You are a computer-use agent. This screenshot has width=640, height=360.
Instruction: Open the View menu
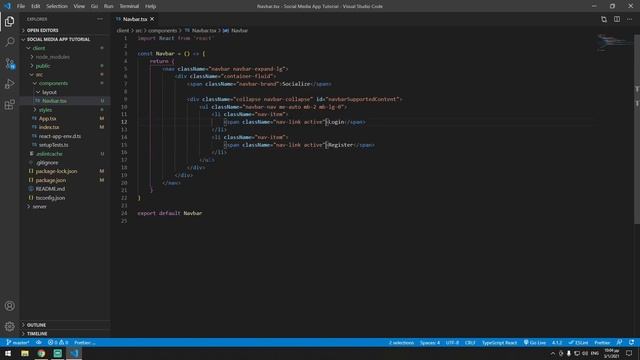pos(79,6)
